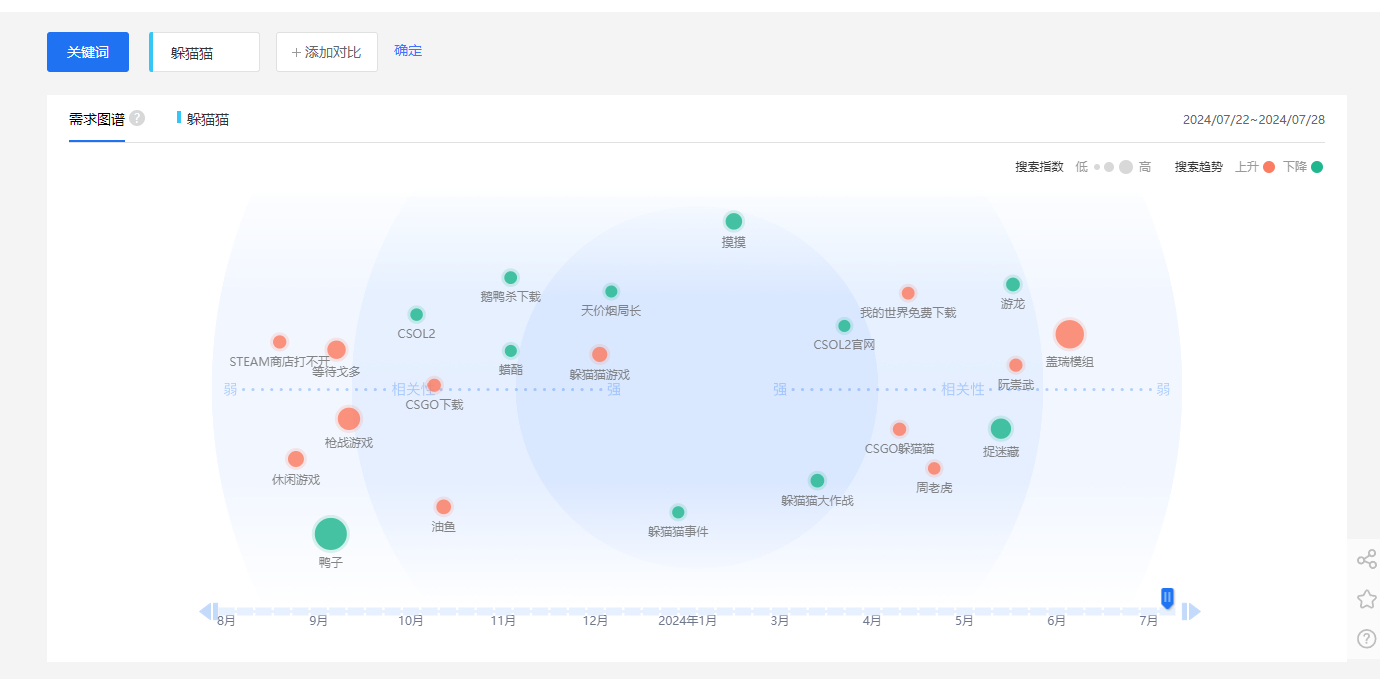Click the 蜡酯 bubble

[511, 350]
